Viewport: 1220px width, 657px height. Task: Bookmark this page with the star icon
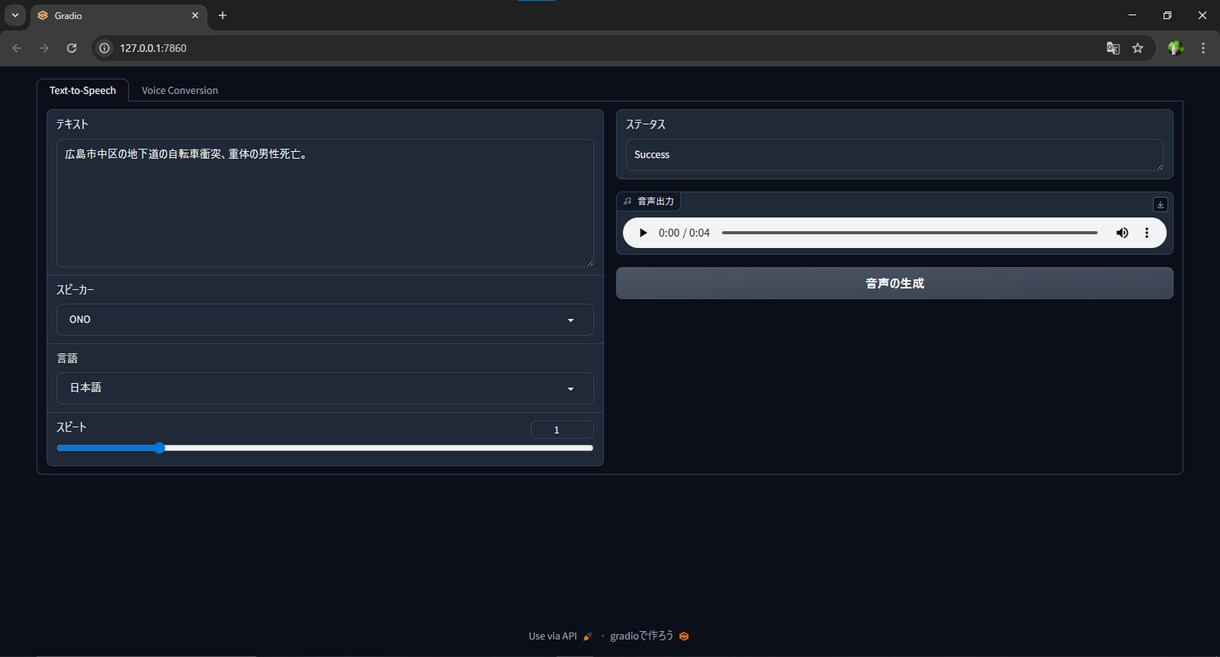click(1138, 48)
